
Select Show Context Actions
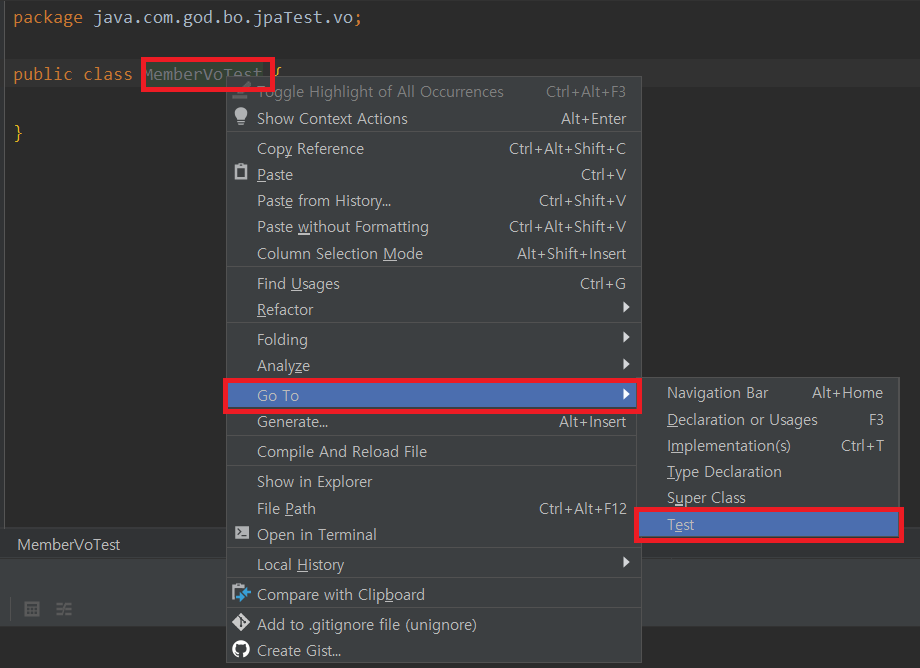point(434,118)
